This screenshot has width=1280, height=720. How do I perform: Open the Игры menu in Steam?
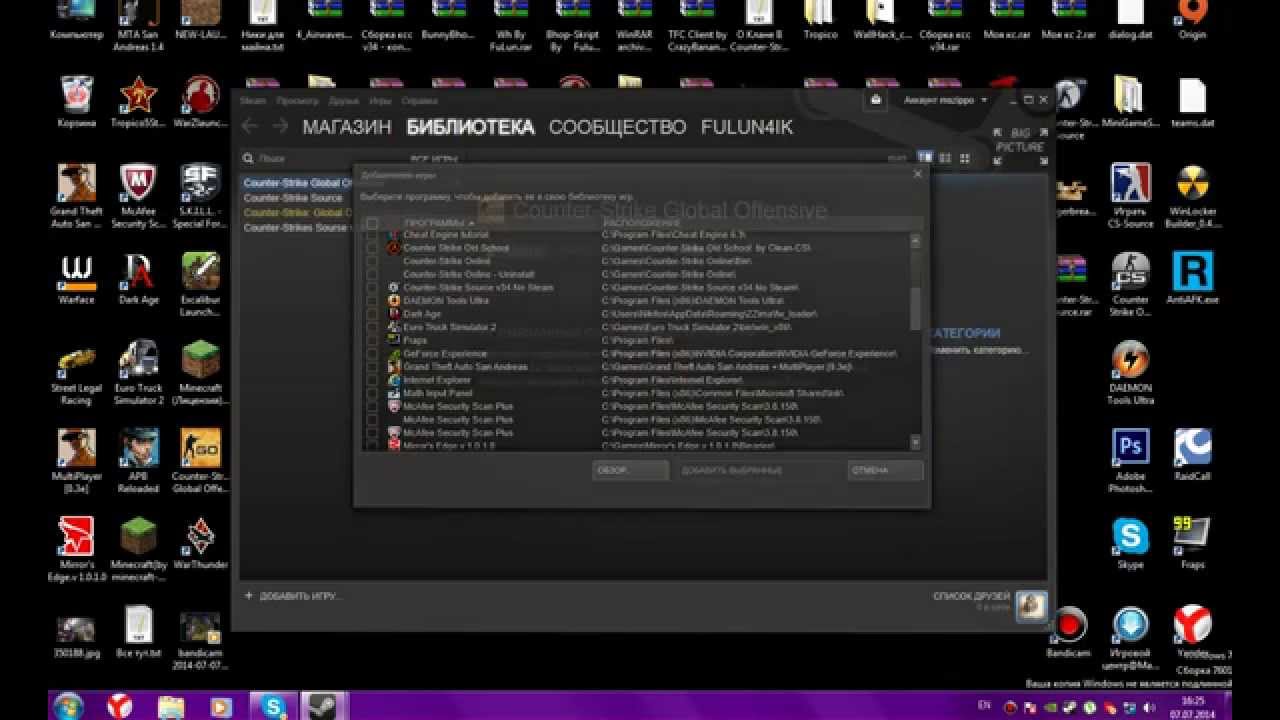(x=380, y=101)
